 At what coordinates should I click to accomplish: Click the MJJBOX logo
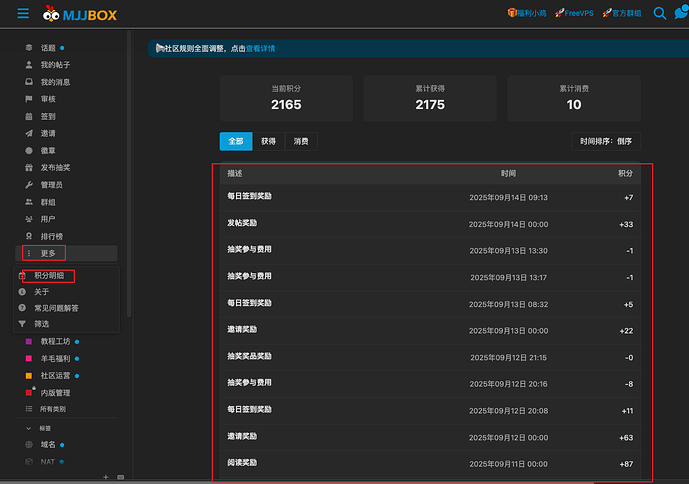(79, 14)
